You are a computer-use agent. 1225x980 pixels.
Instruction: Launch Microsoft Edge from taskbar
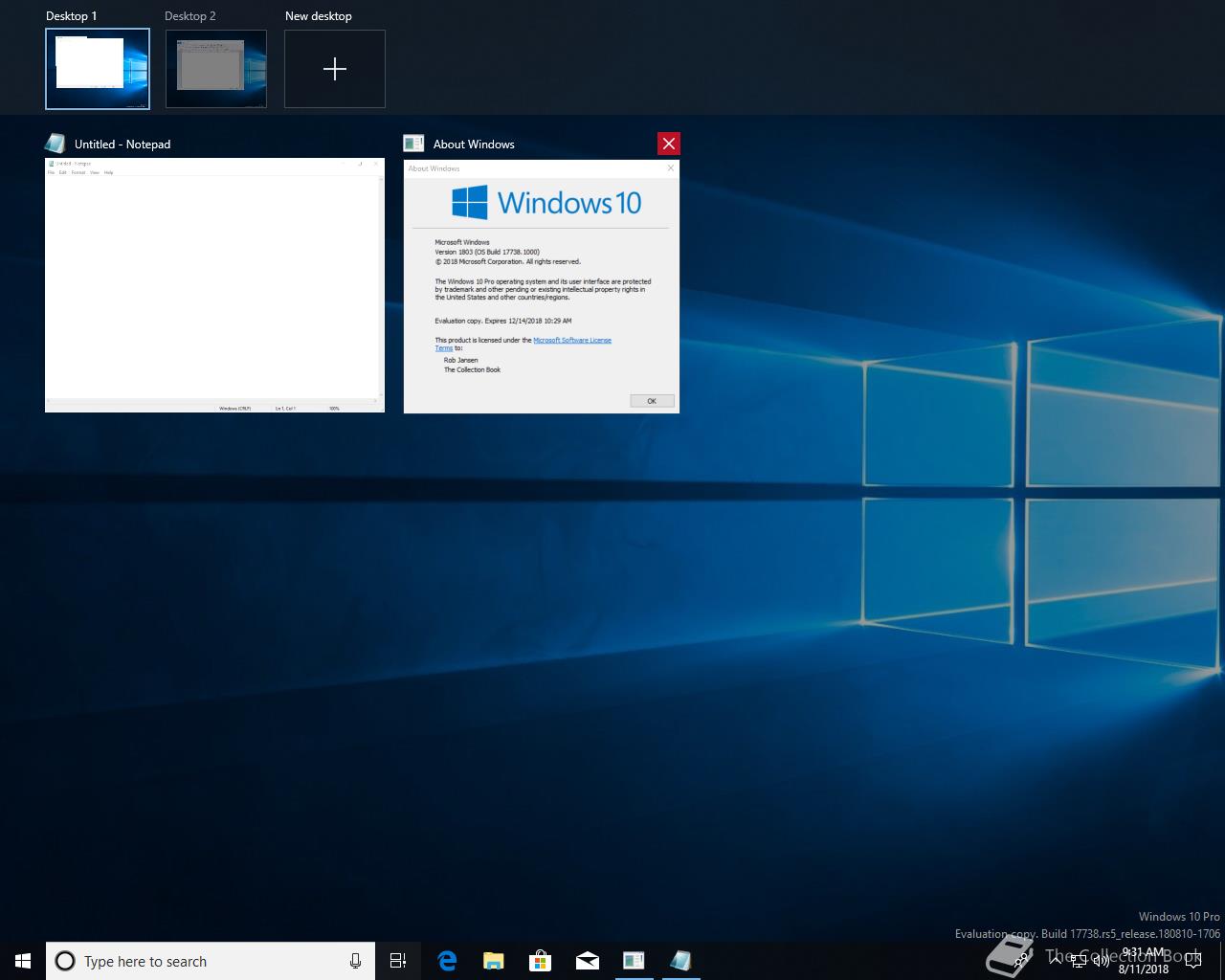click(447, 961)
